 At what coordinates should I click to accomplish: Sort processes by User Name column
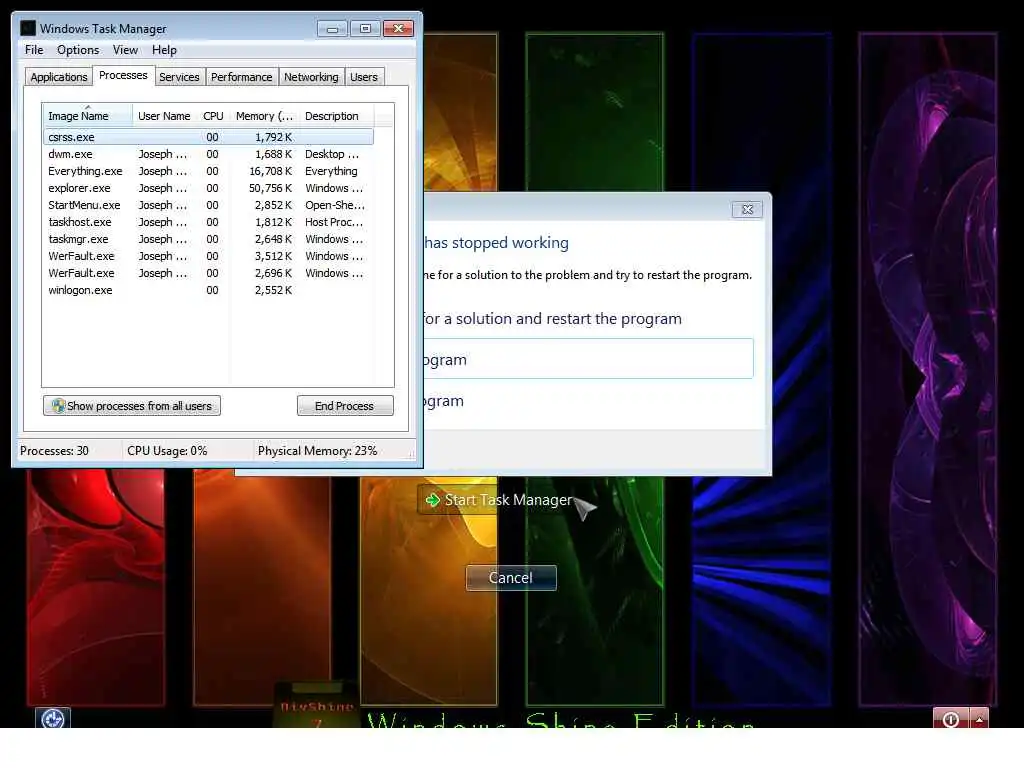[165, 116]
